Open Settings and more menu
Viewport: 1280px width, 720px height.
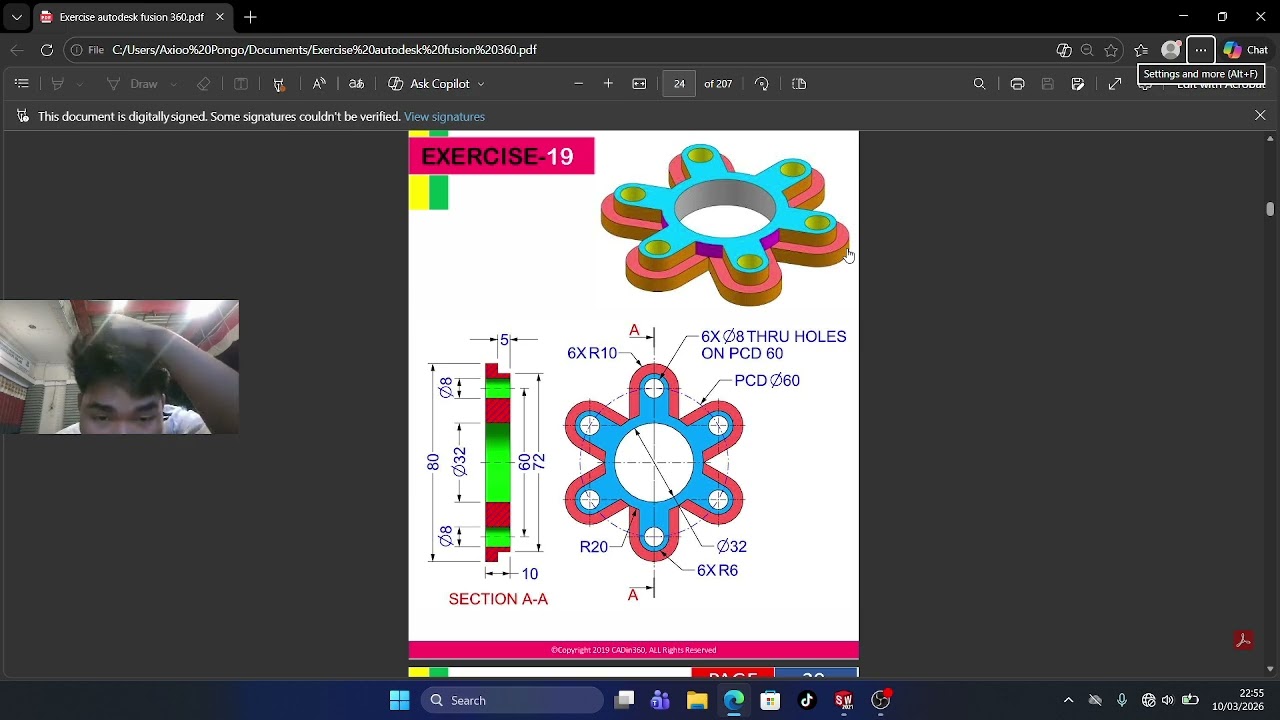pyautogui.click(x=1201, y=50)
